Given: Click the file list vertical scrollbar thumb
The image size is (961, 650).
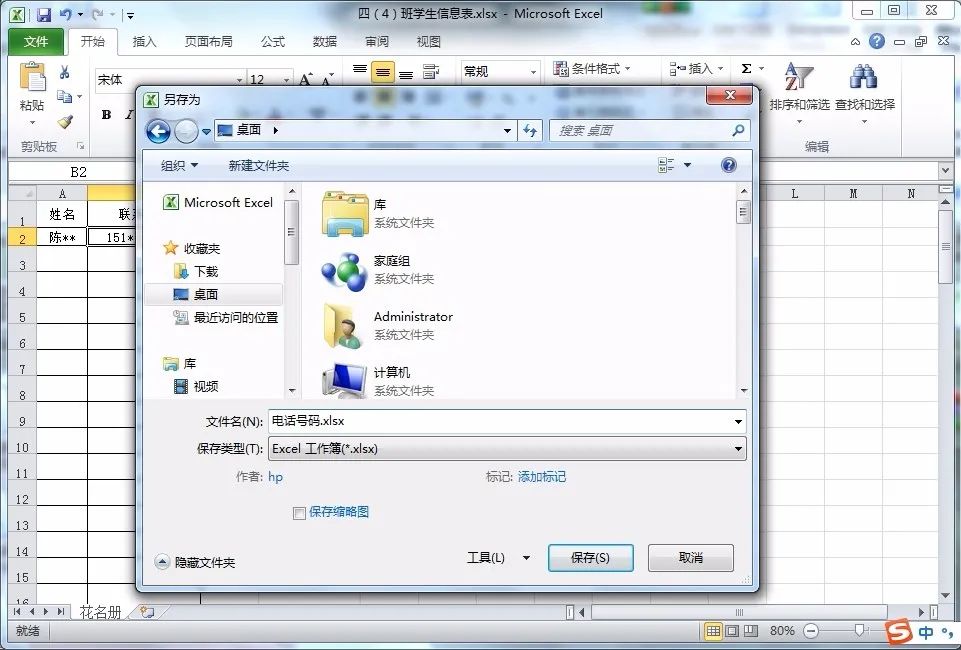Looking at the screenshot, I should click(x=743, y=213).
